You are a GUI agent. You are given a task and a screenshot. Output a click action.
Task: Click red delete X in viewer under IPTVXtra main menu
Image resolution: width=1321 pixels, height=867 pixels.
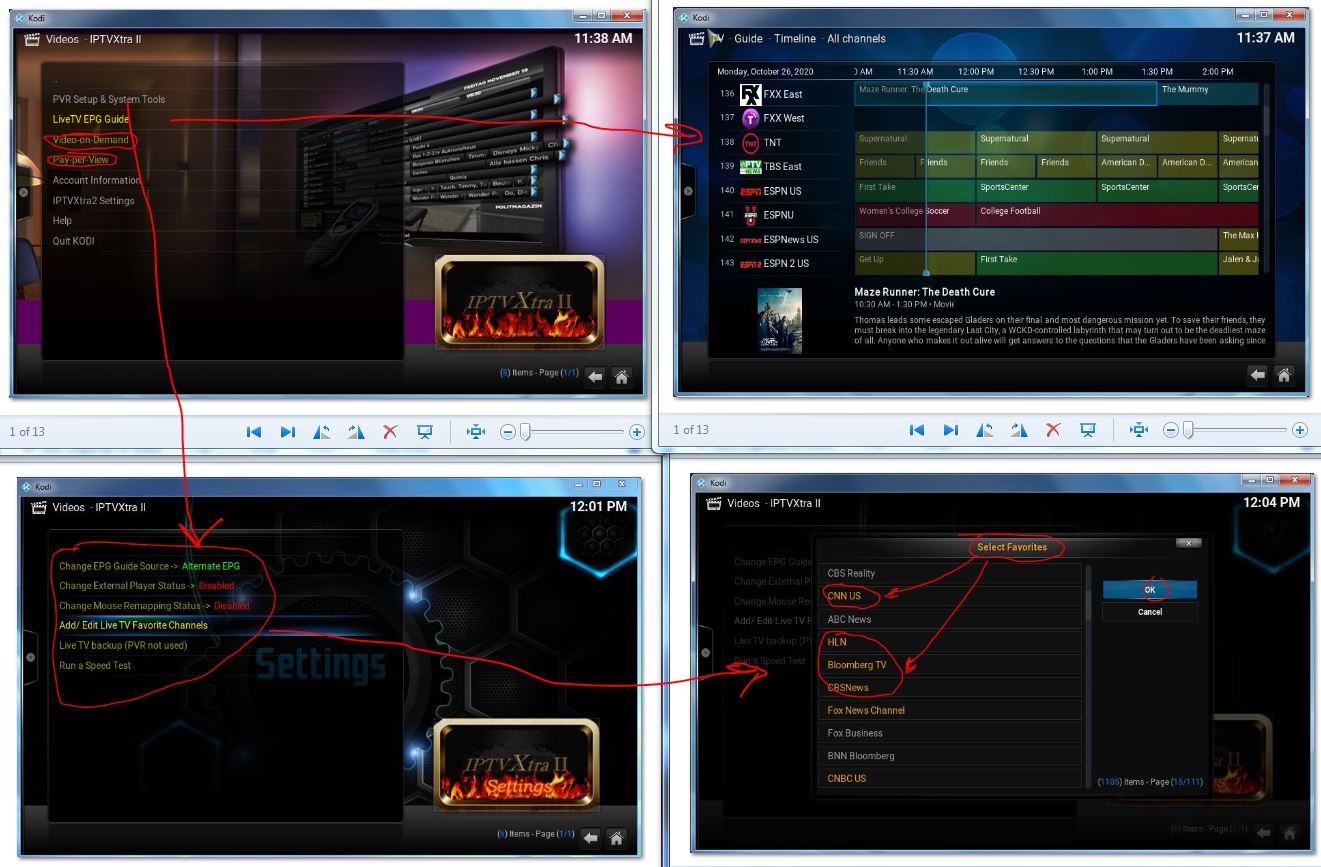[x=390, y=432]
